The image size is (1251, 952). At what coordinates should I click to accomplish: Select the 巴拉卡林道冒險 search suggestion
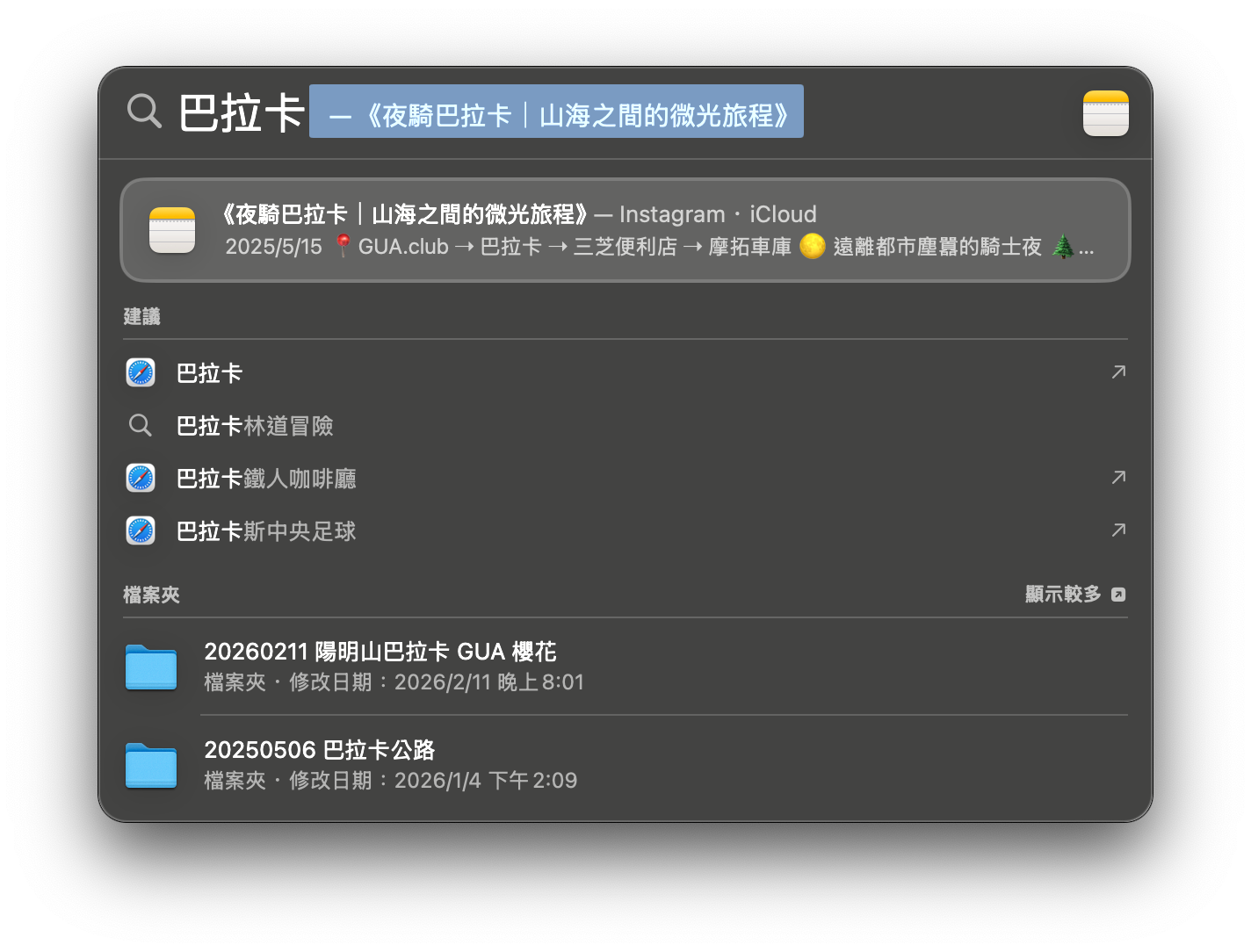pos(255,426)
